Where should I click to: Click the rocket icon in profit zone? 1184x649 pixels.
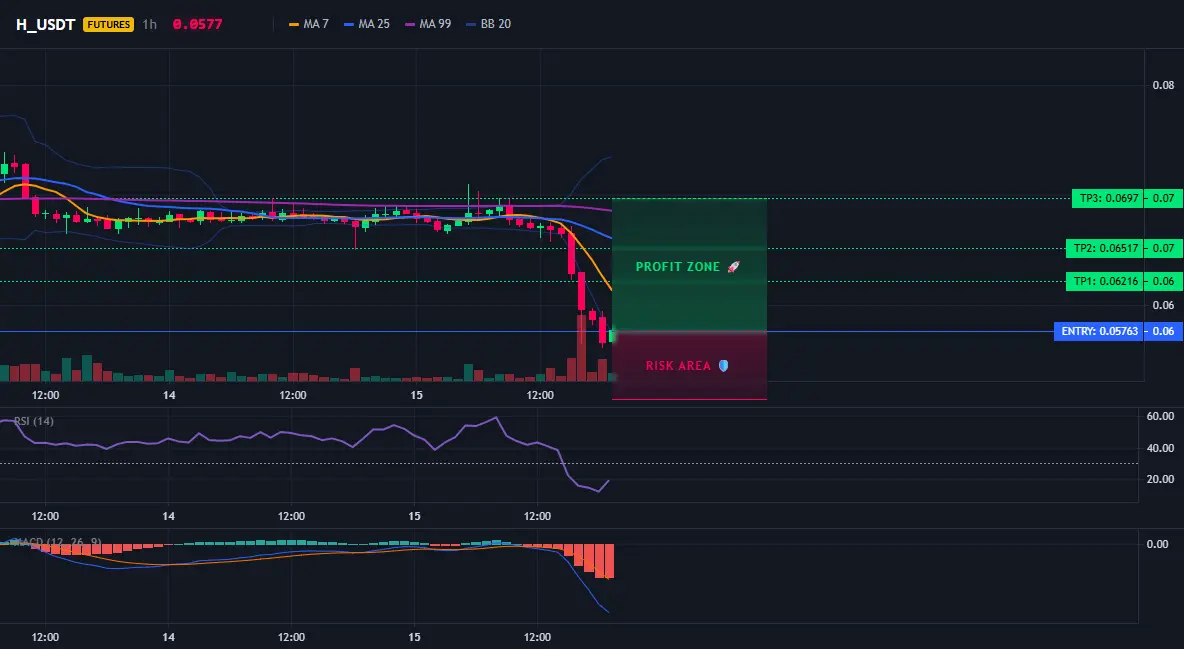[x=733, y=267]
